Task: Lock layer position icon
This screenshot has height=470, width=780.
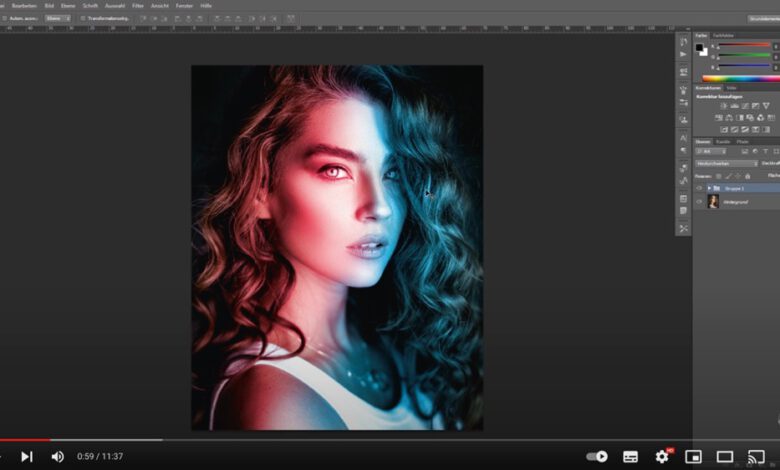Action: point(738,176)
